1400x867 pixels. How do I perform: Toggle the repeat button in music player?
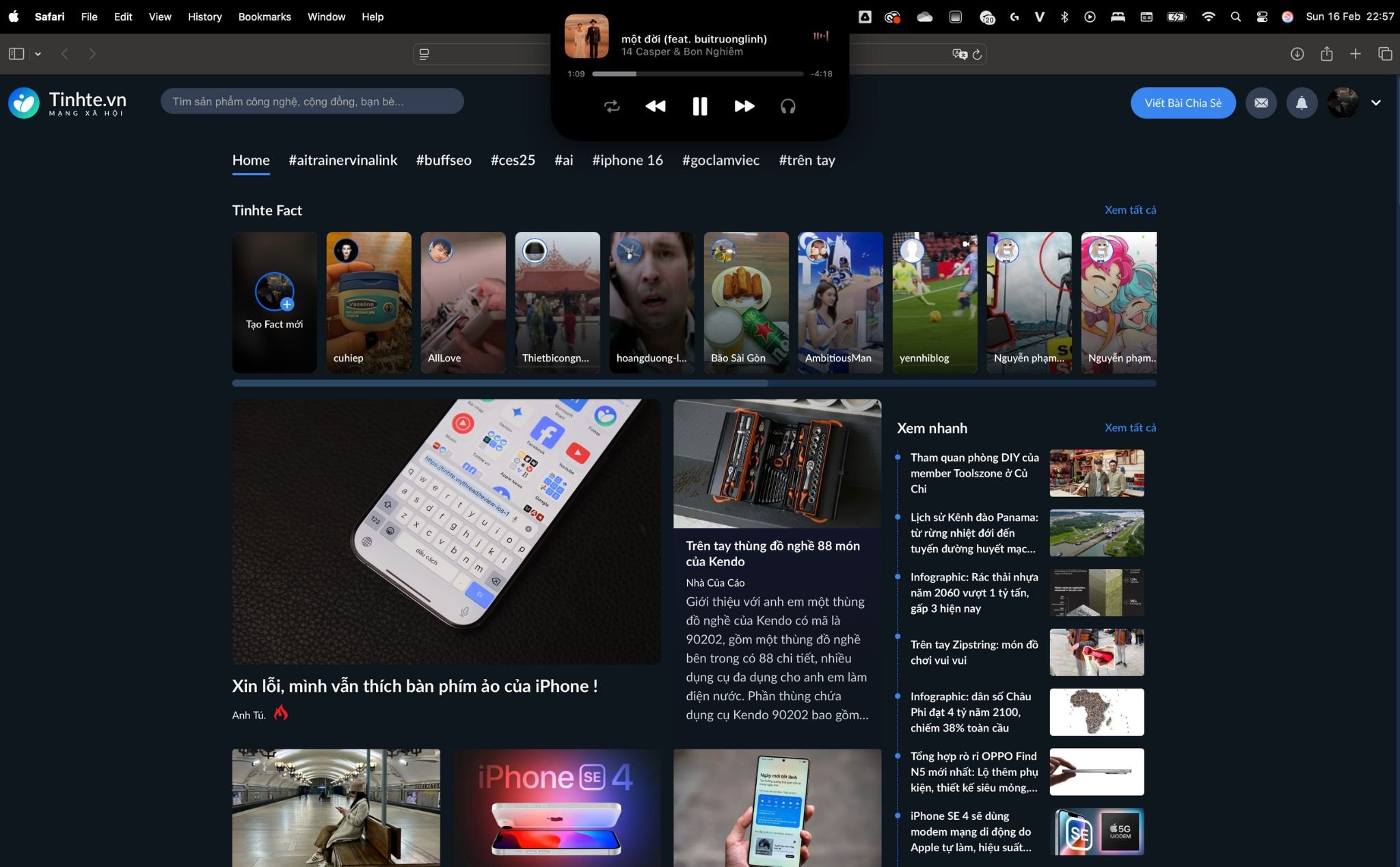[612, 106]
